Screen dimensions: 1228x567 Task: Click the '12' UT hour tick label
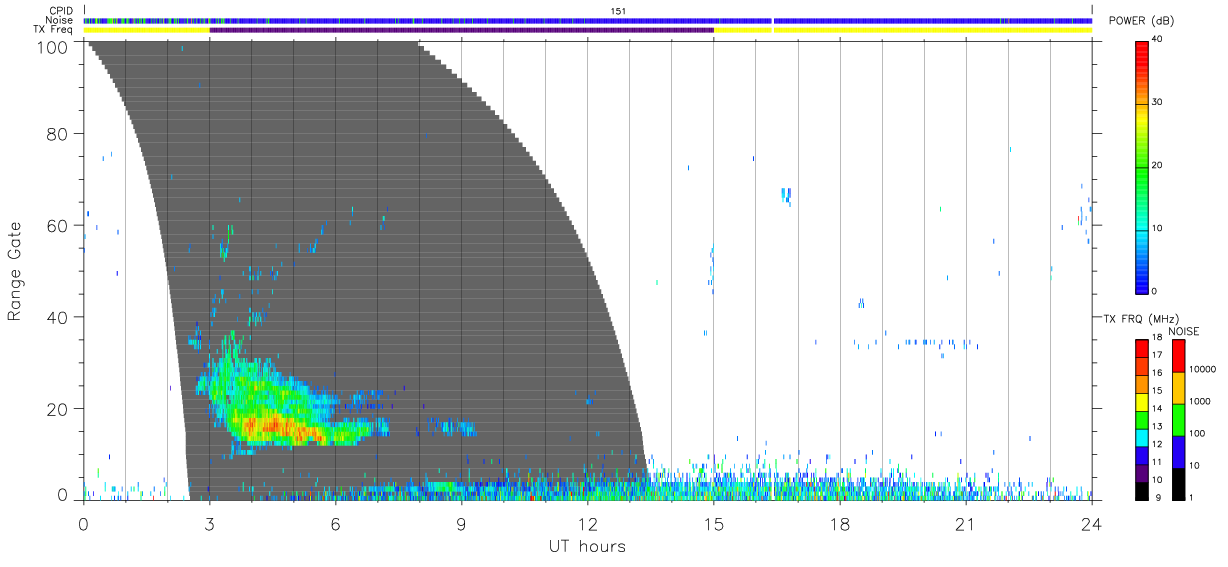pyautogui.click(x=588, y=523)
